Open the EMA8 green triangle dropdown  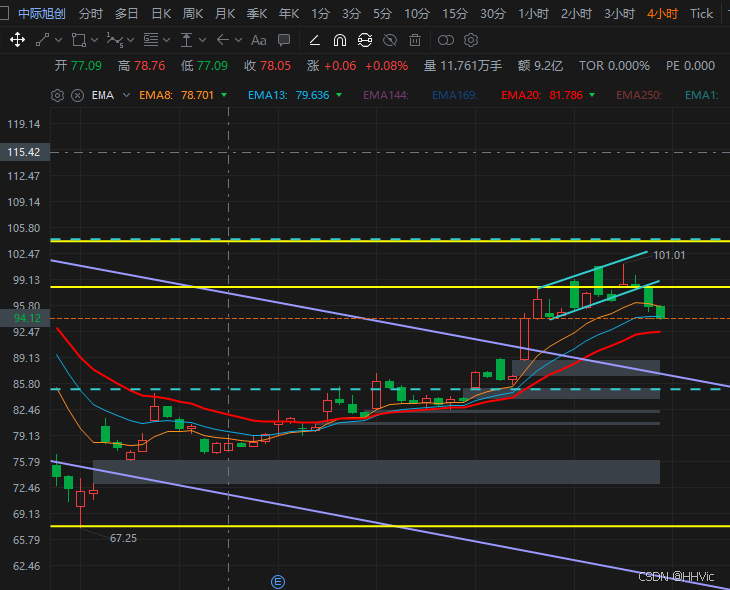224,95
